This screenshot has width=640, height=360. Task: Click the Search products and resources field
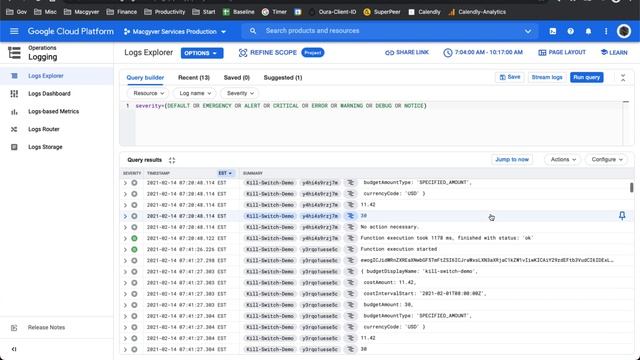coord(312,31)
